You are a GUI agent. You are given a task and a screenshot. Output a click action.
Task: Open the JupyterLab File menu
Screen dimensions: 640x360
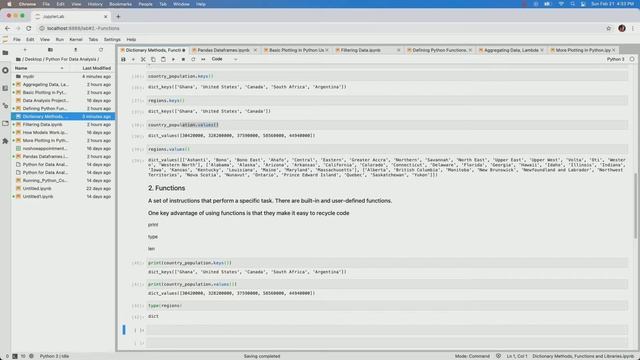17,40
